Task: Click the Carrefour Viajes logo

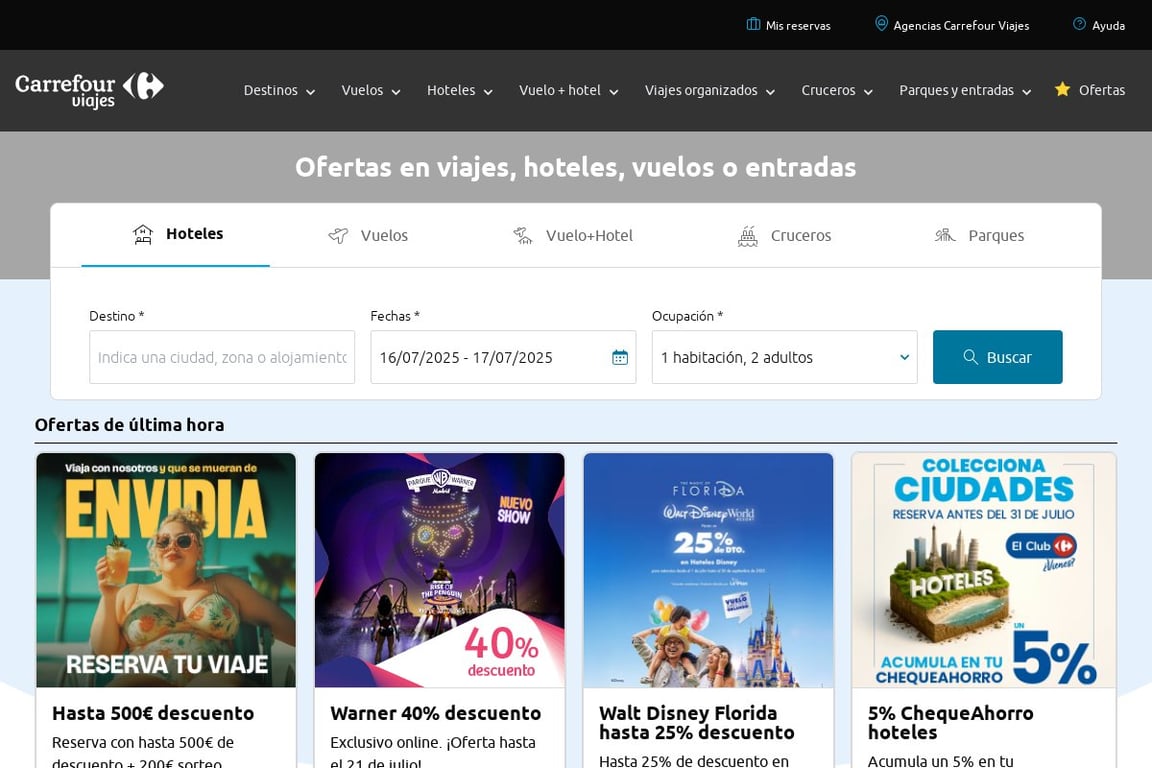Action: click(x=89, y=90)
